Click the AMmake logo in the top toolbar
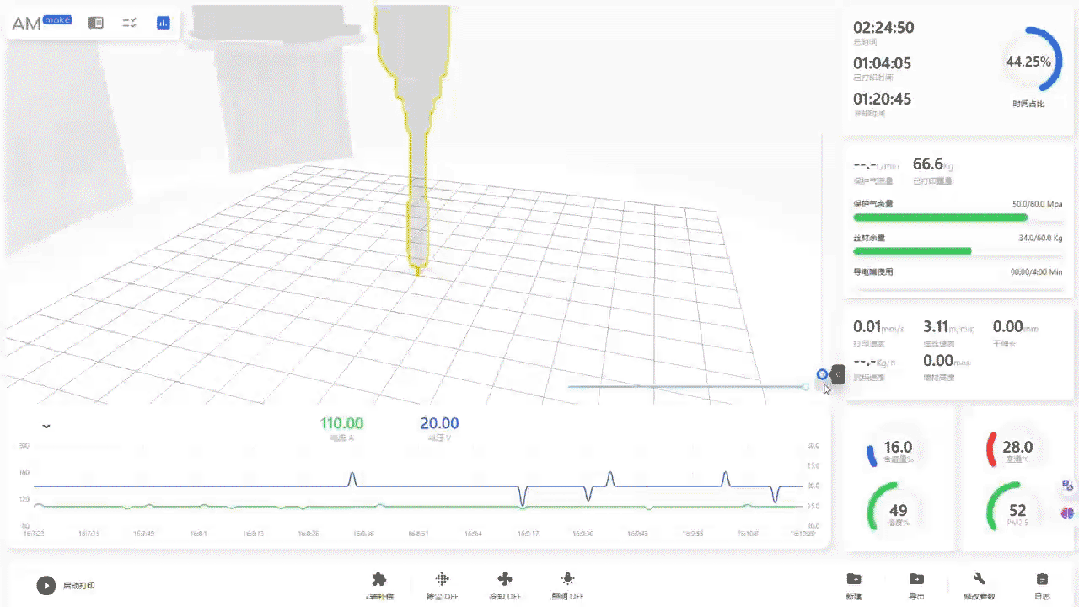This screenshot has width=1079, height=607. pos(28,21)
